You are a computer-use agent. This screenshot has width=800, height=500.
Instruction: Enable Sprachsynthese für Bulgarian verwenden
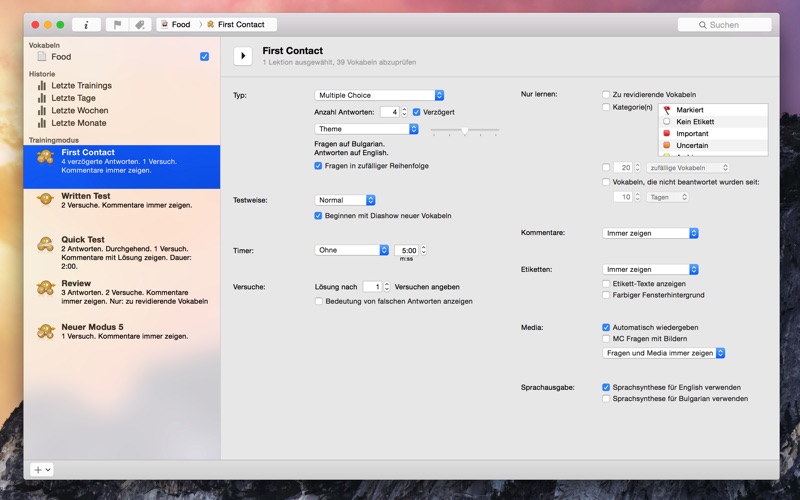tap(606, 398)
